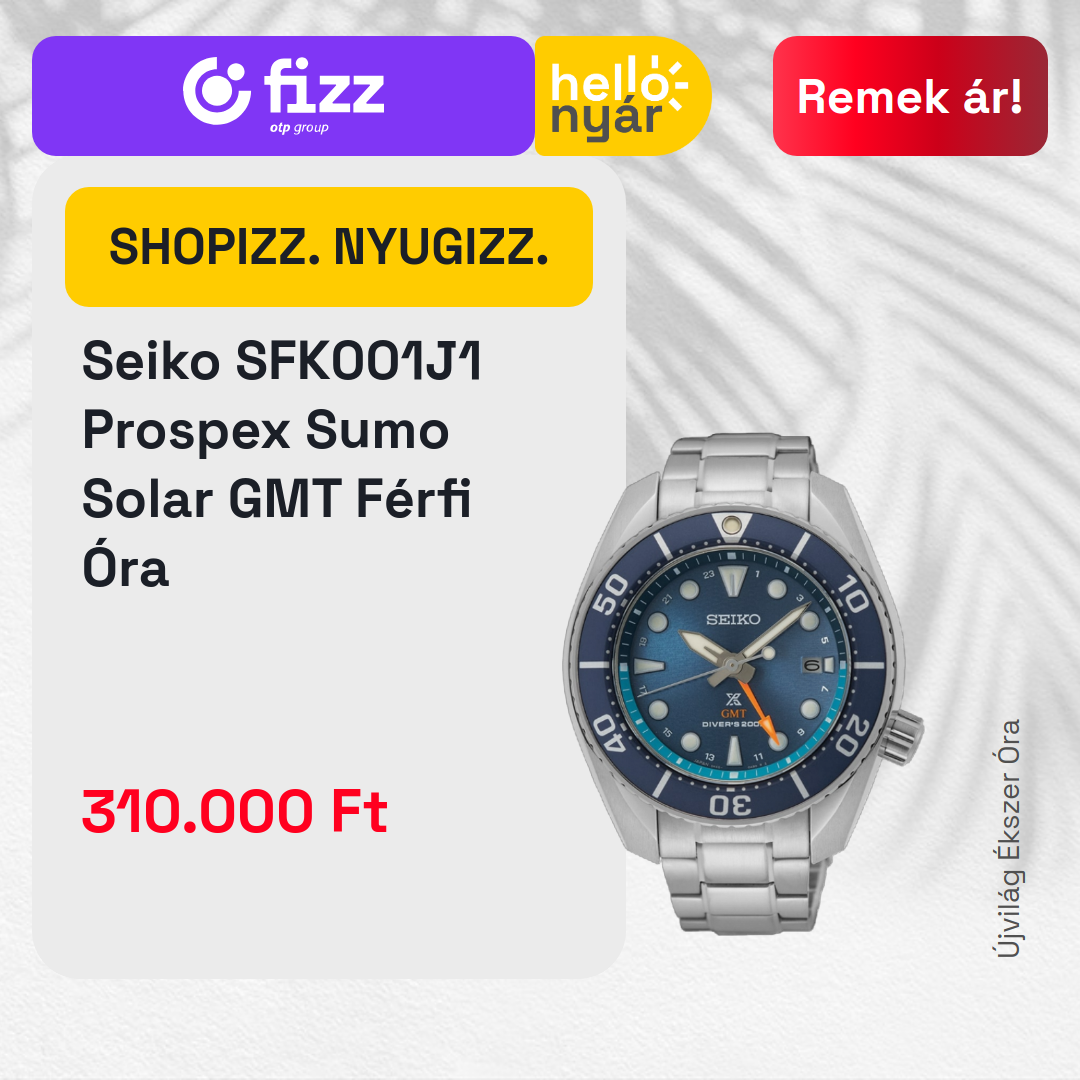Click the Seiko logo on watch dial
The width and height of the screenshot is (1080, 1080).
coord(733,619)
